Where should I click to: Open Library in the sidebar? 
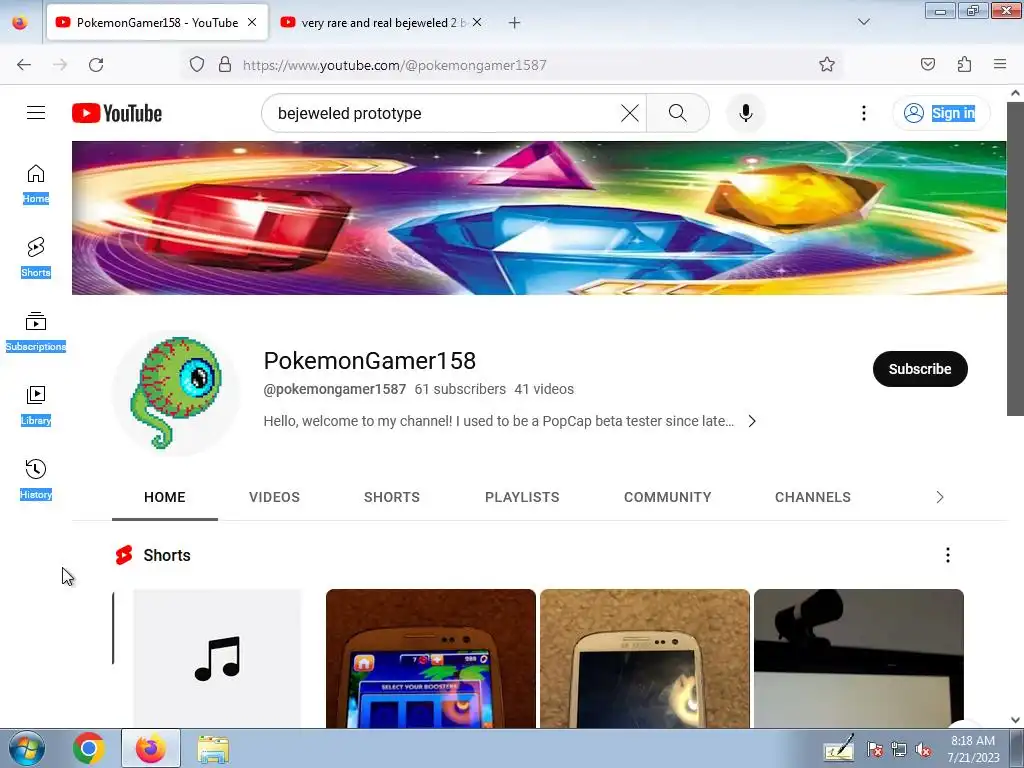coord(36,406)
